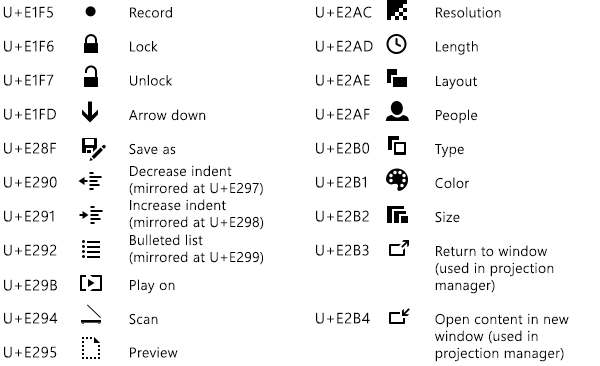Click the open Unlock padlock icon
The image size is (600, 366).
[91, 77]
